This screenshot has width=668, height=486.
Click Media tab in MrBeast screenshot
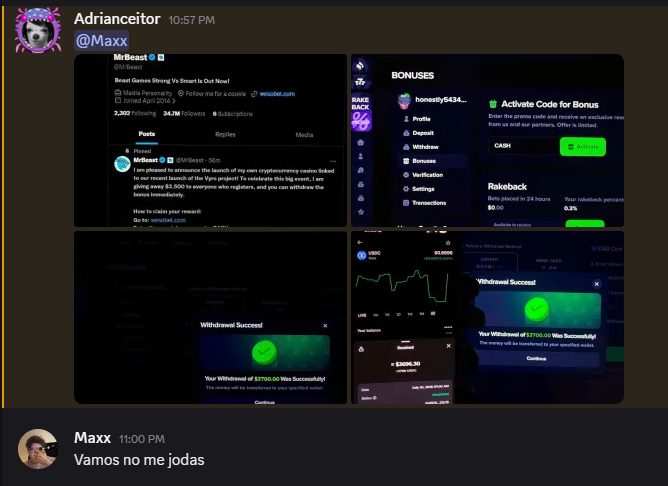[304, 135]
